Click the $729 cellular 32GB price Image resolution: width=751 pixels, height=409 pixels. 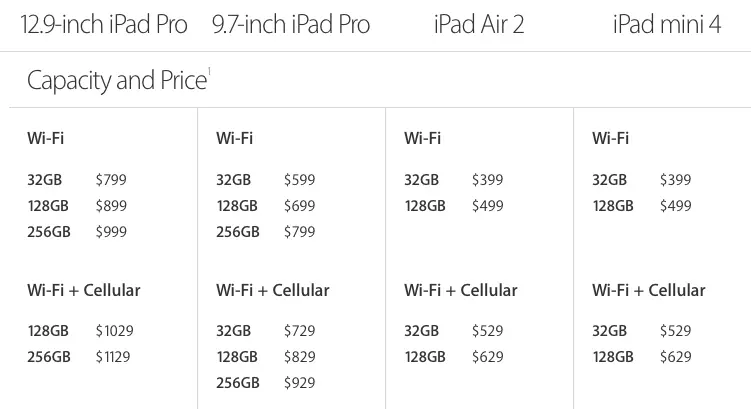click(299, 330)
